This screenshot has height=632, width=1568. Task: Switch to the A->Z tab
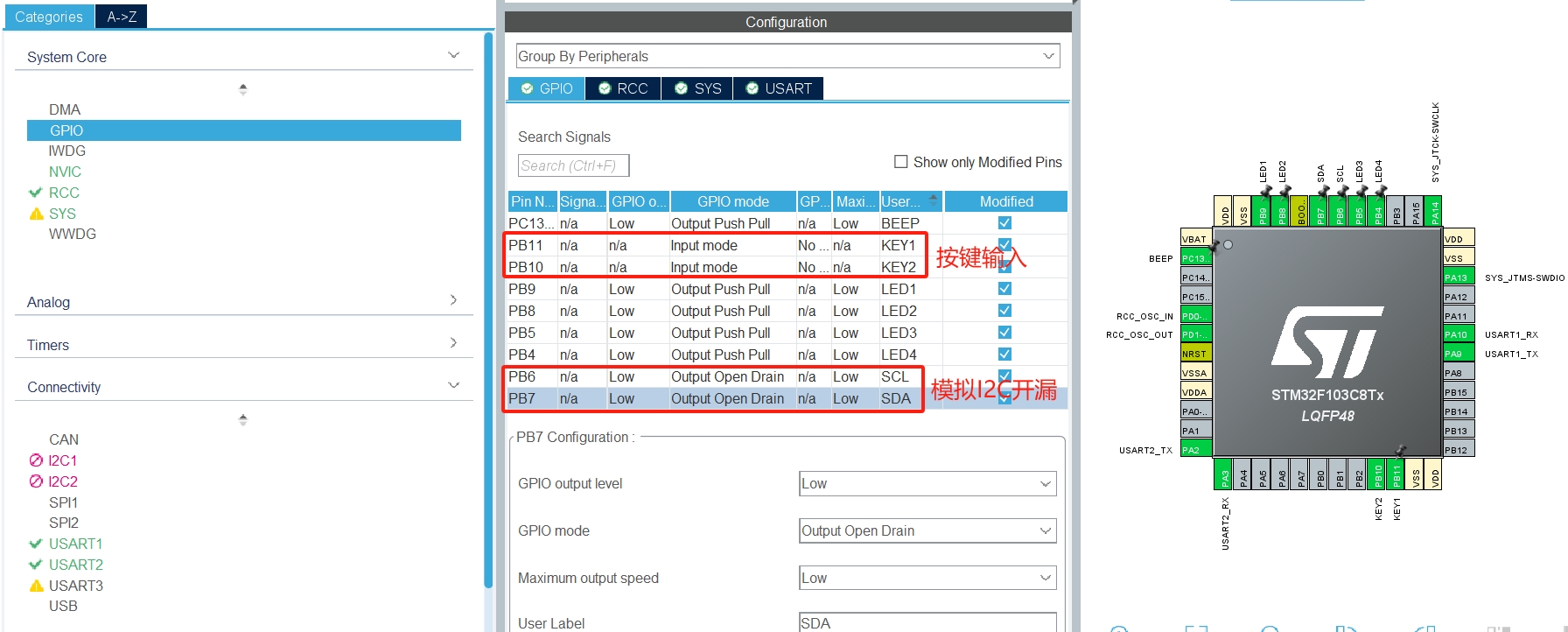click(x=122, y=17)
